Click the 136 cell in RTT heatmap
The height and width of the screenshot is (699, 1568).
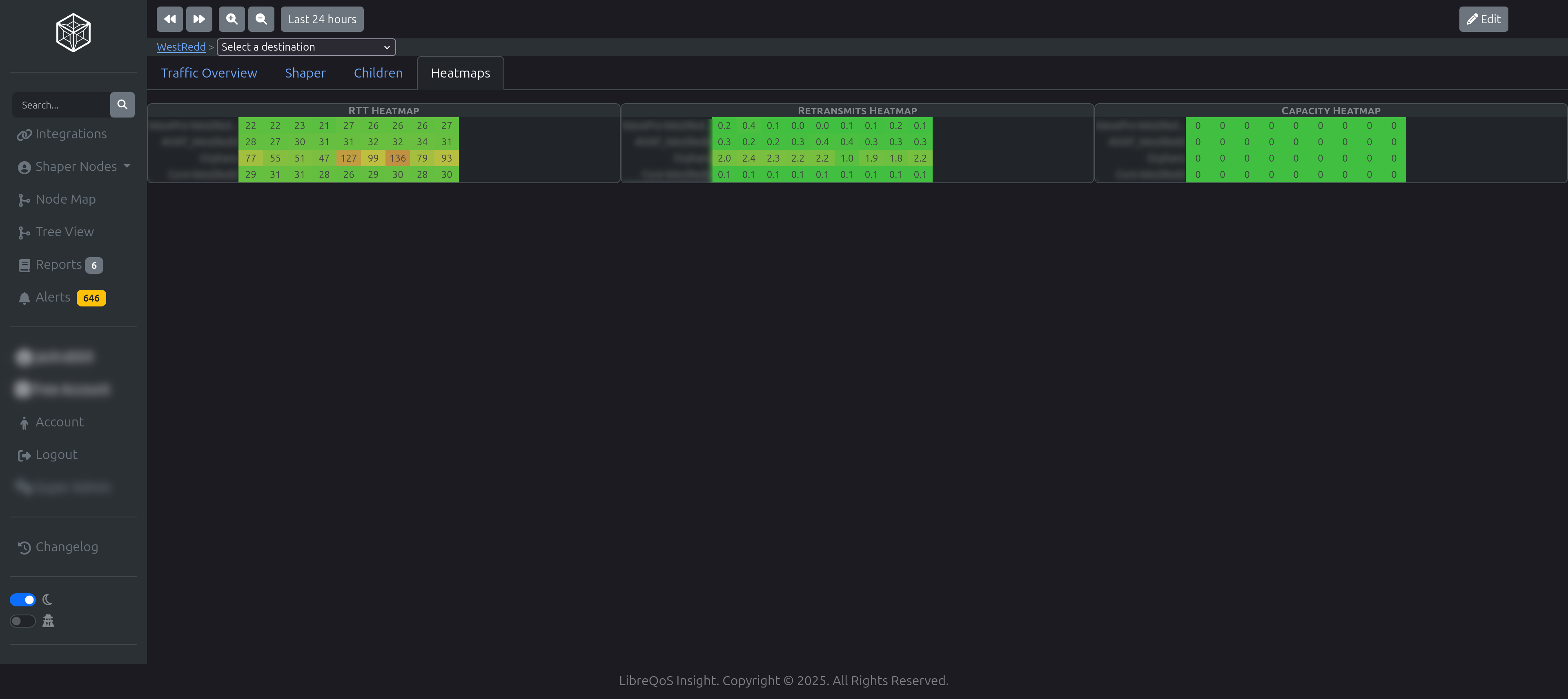[x=397, y=158]
